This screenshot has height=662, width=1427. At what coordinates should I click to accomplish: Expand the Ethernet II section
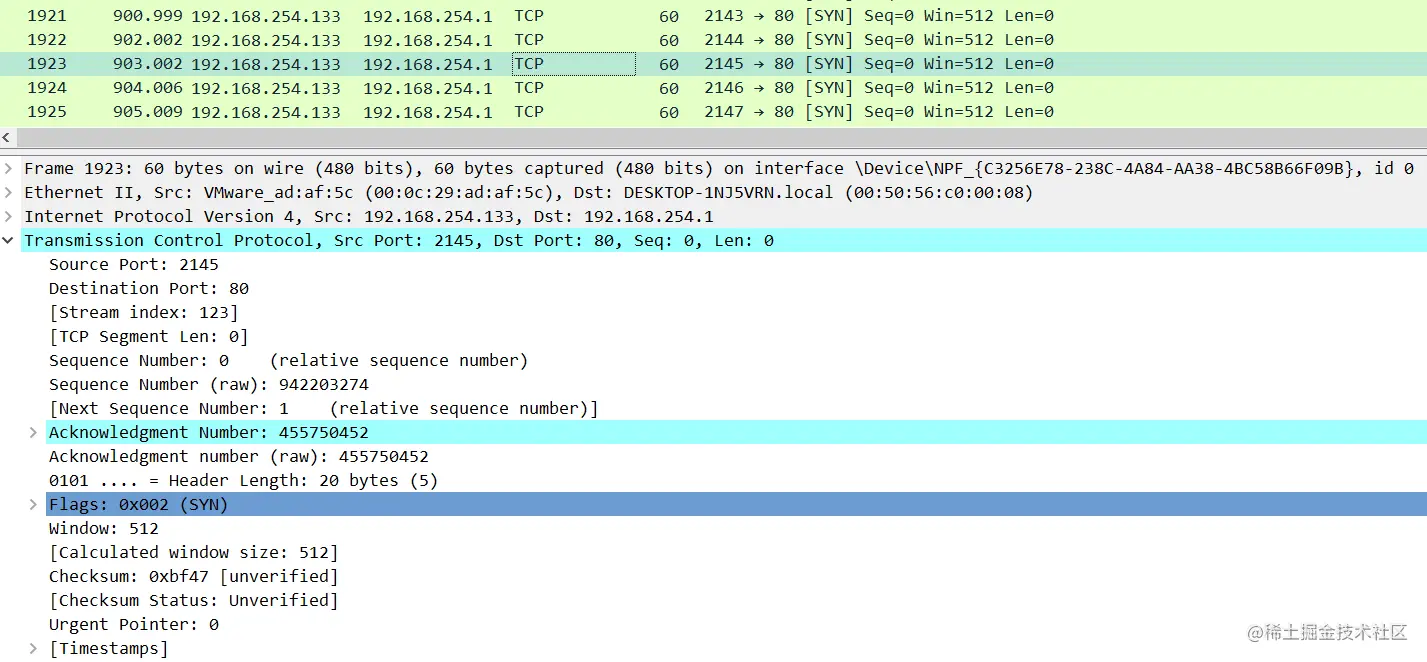pyautogui.click(x=8, y=192)
